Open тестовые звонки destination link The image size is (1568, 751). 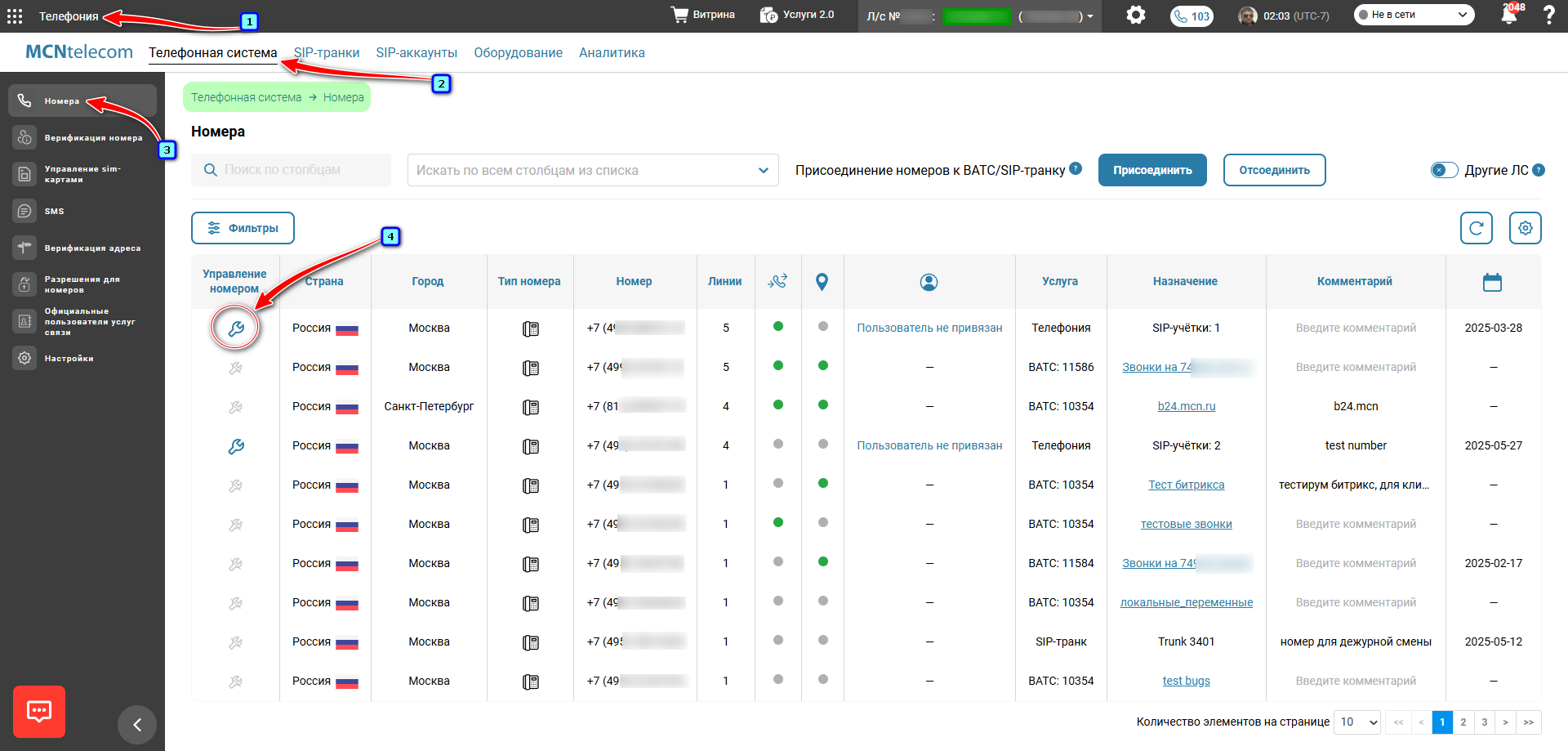[x=1186, y=524]
